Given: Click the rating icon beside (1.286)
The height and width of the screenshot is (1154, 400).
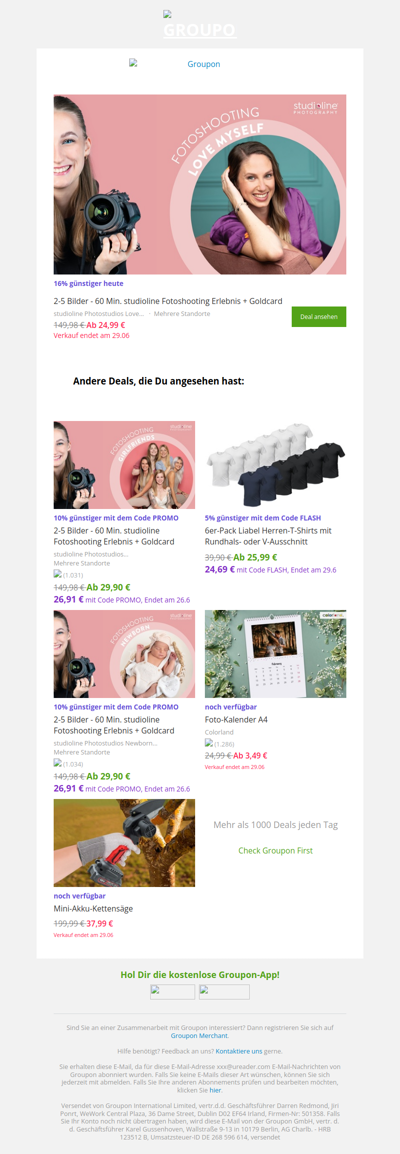Looking at the screenshot, I should pos(209,743).
